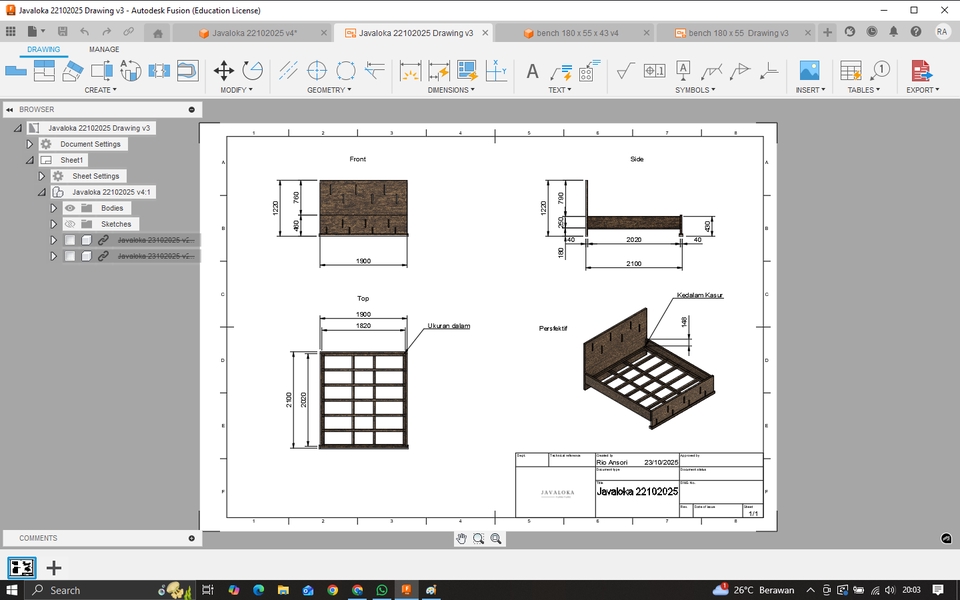
Task: Select the Datum Identifier symbol tool
Action: pyautogui.click(x=683, y=70)
